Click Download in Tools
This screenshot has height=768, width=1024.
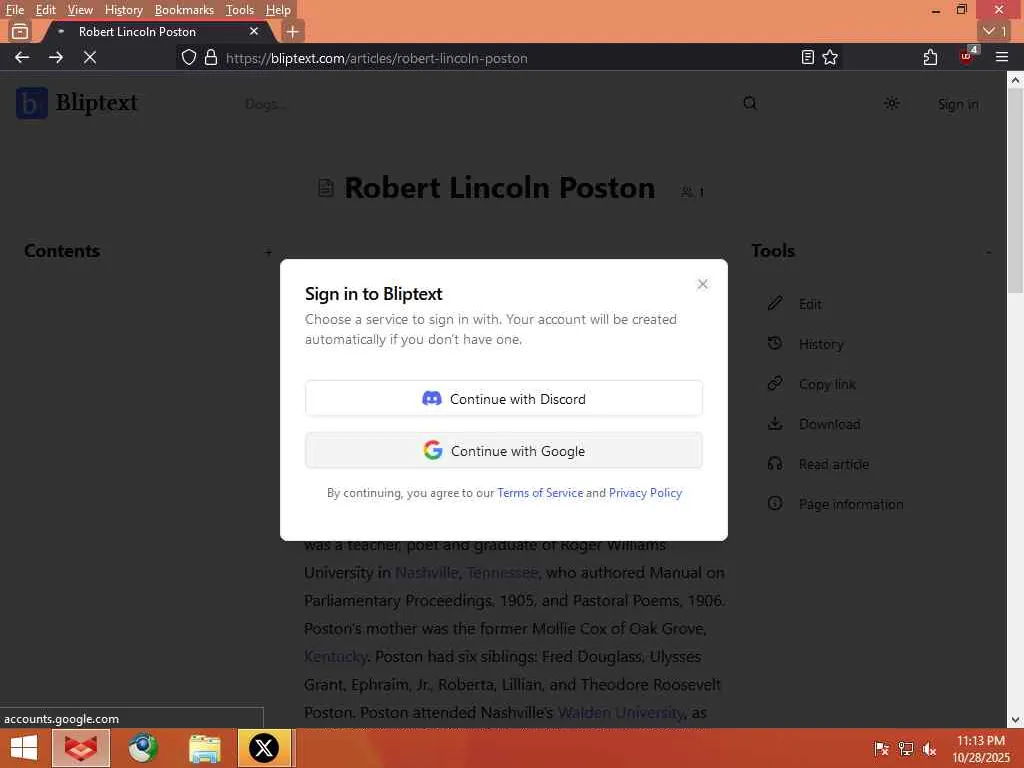[829, 424]
